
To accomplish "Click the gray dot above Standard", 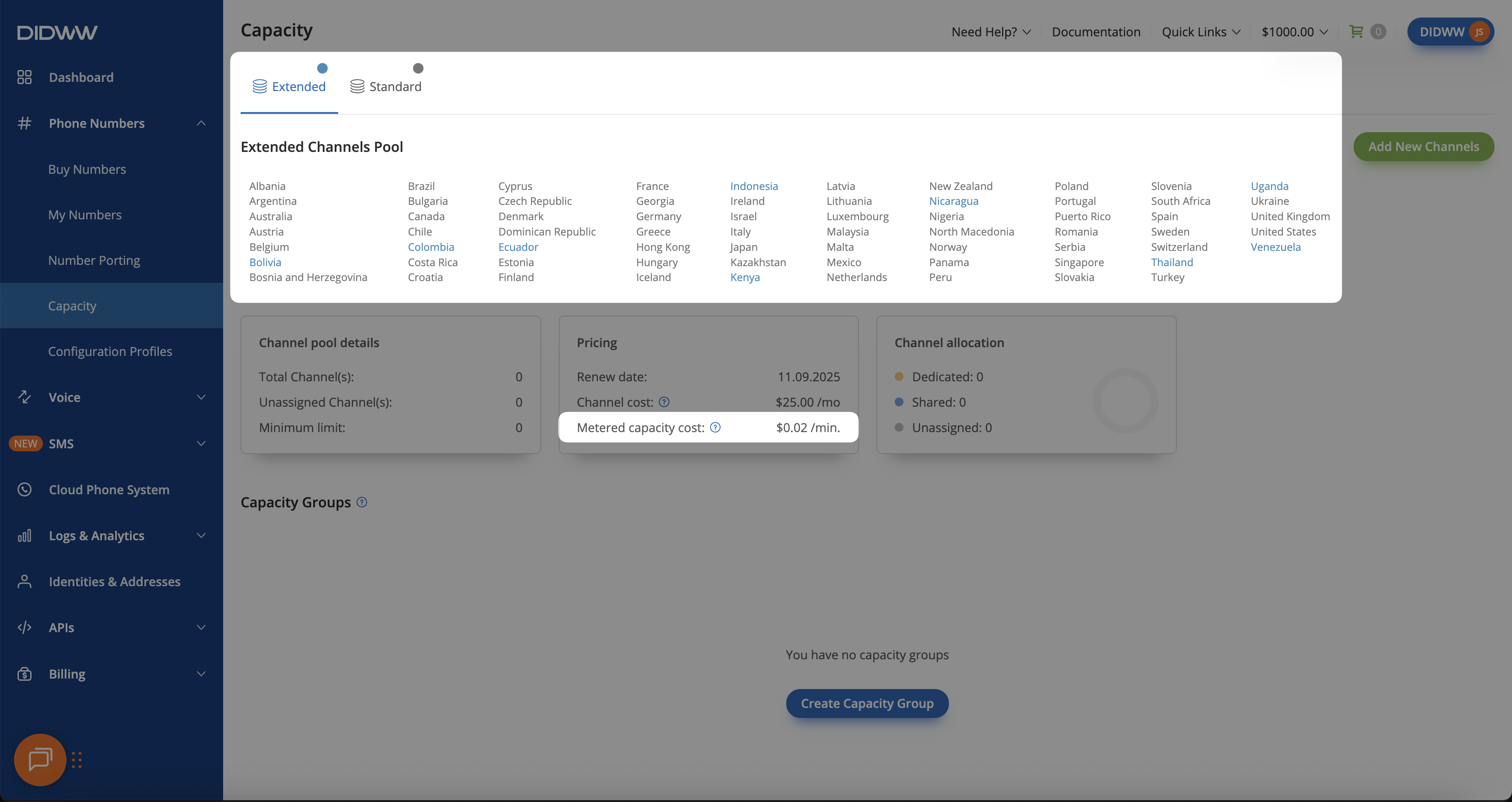I will [x=418, y=68].
